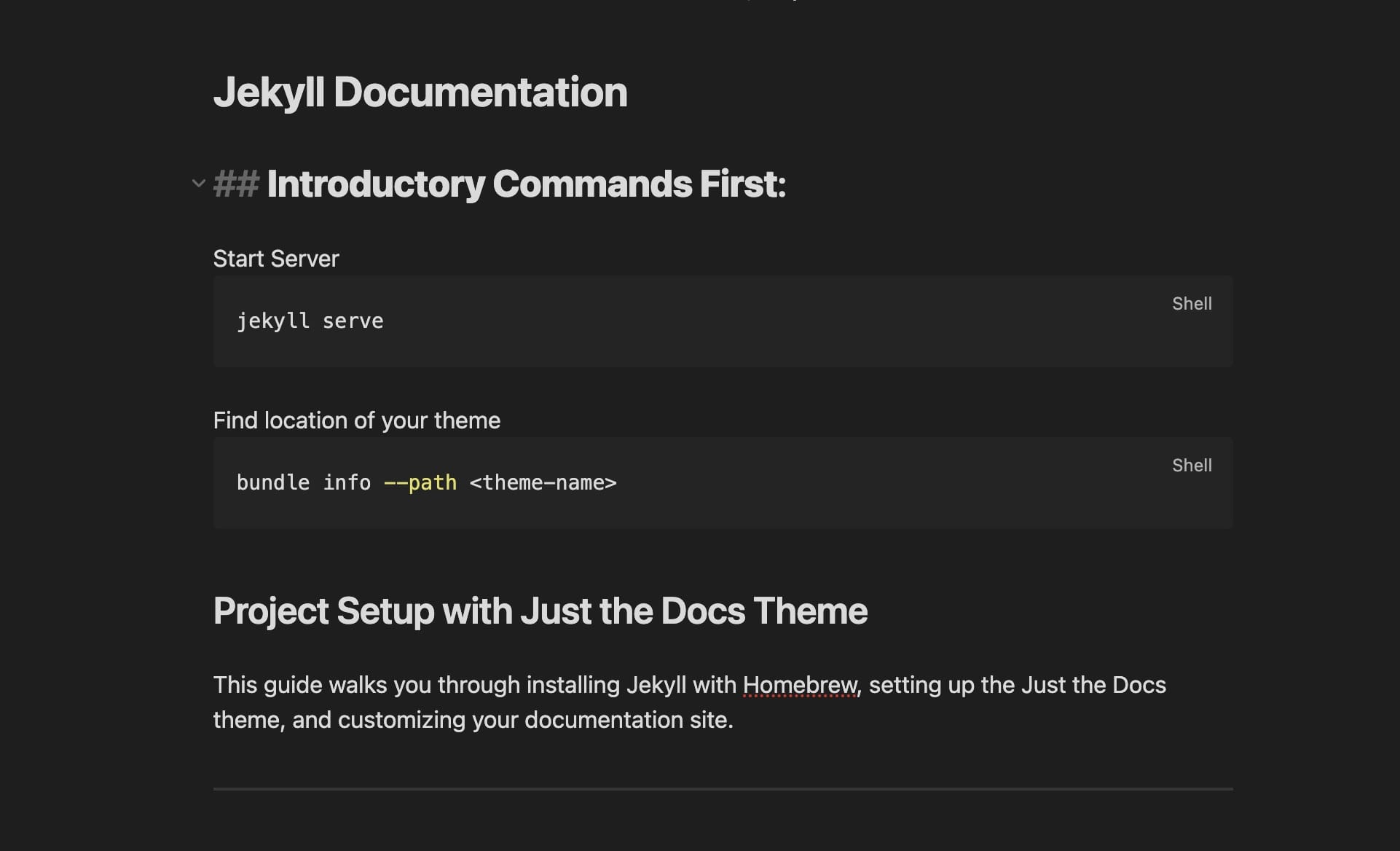The image size is (1400, 851).
Task: Click the 'jekyll serve' code line
Action: coord(310,321)
